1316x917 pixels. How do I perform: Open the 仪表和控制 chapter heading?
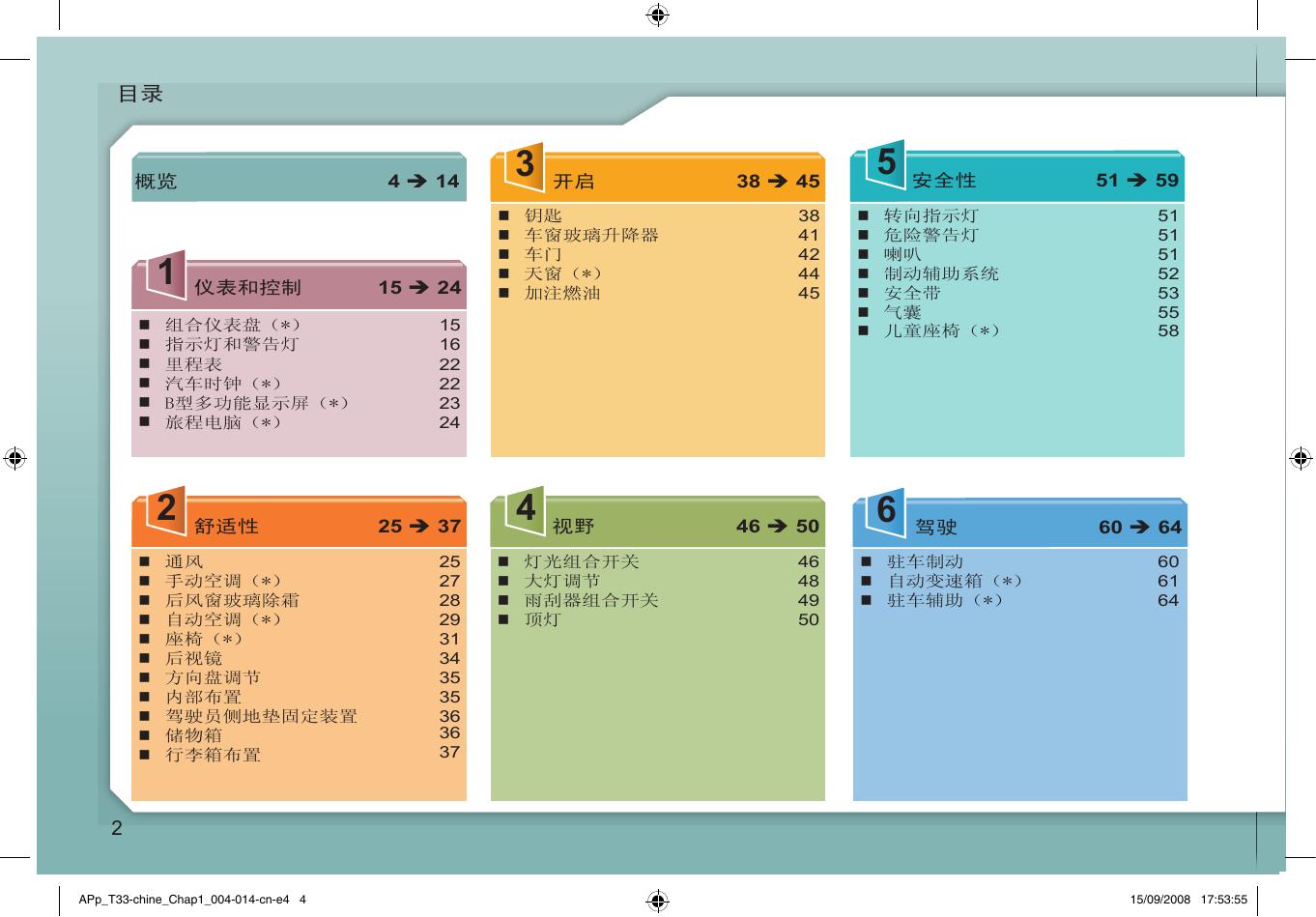[x=247, y=288]
